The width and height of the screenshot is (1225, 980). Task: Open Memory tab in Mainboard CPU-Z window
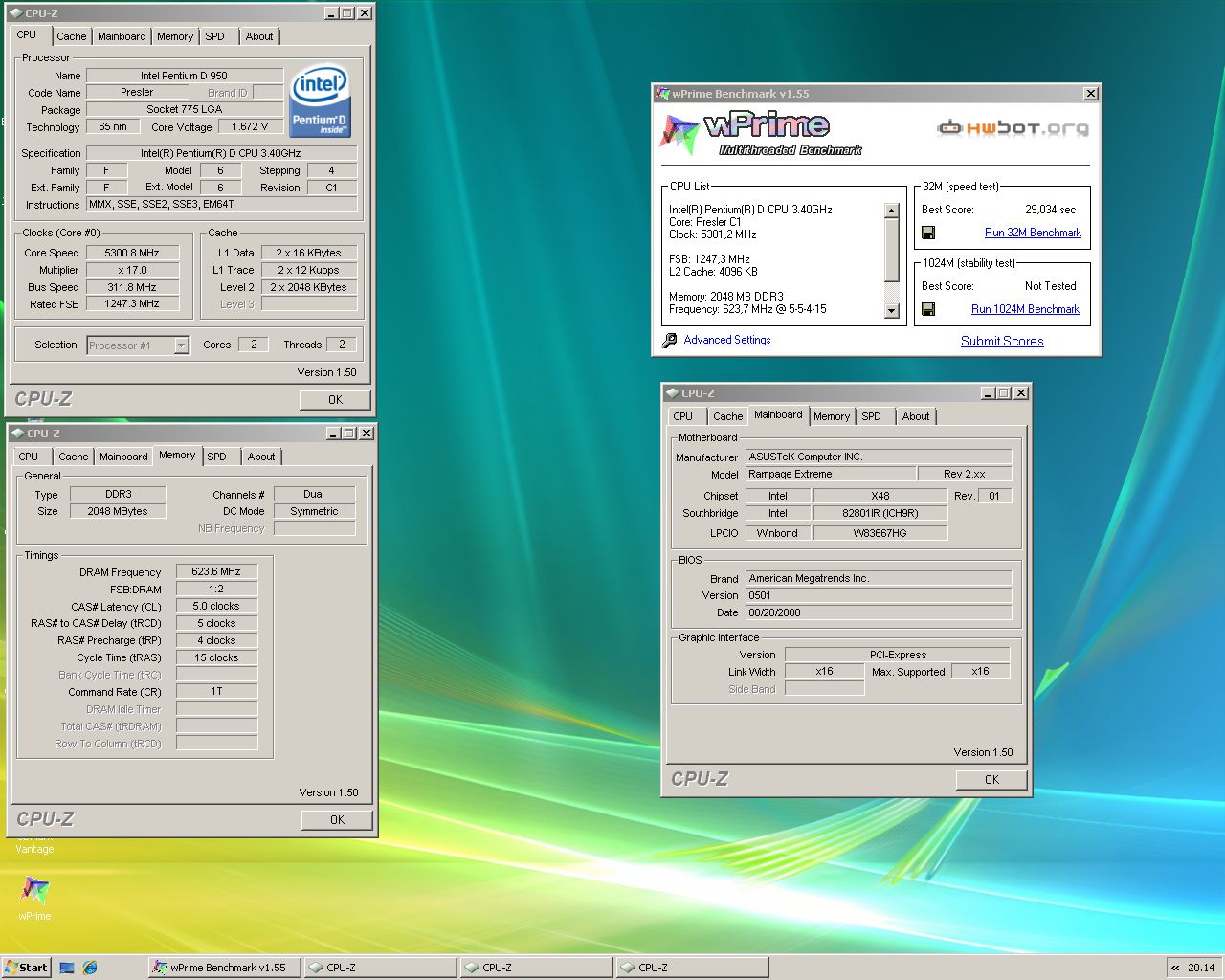point(832,416)
